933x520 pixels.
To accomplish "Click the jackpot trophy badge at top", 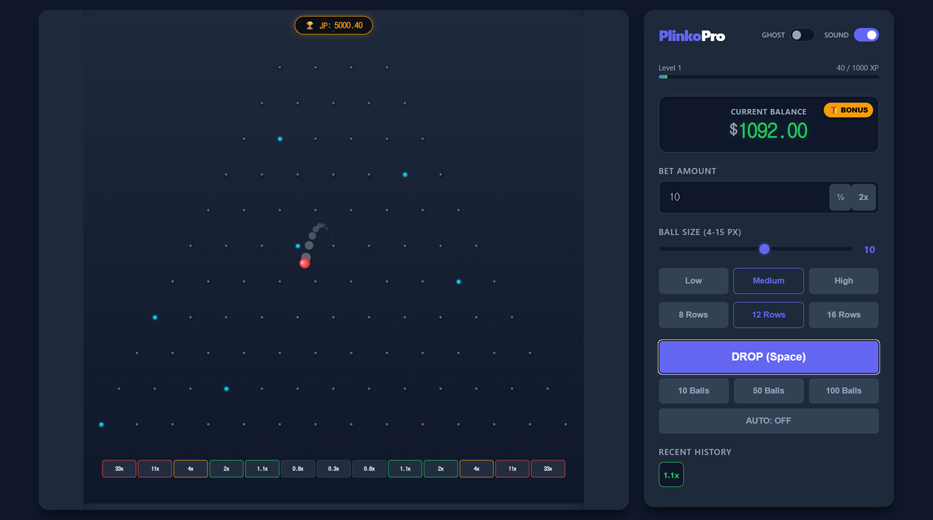I will (333, 25).
